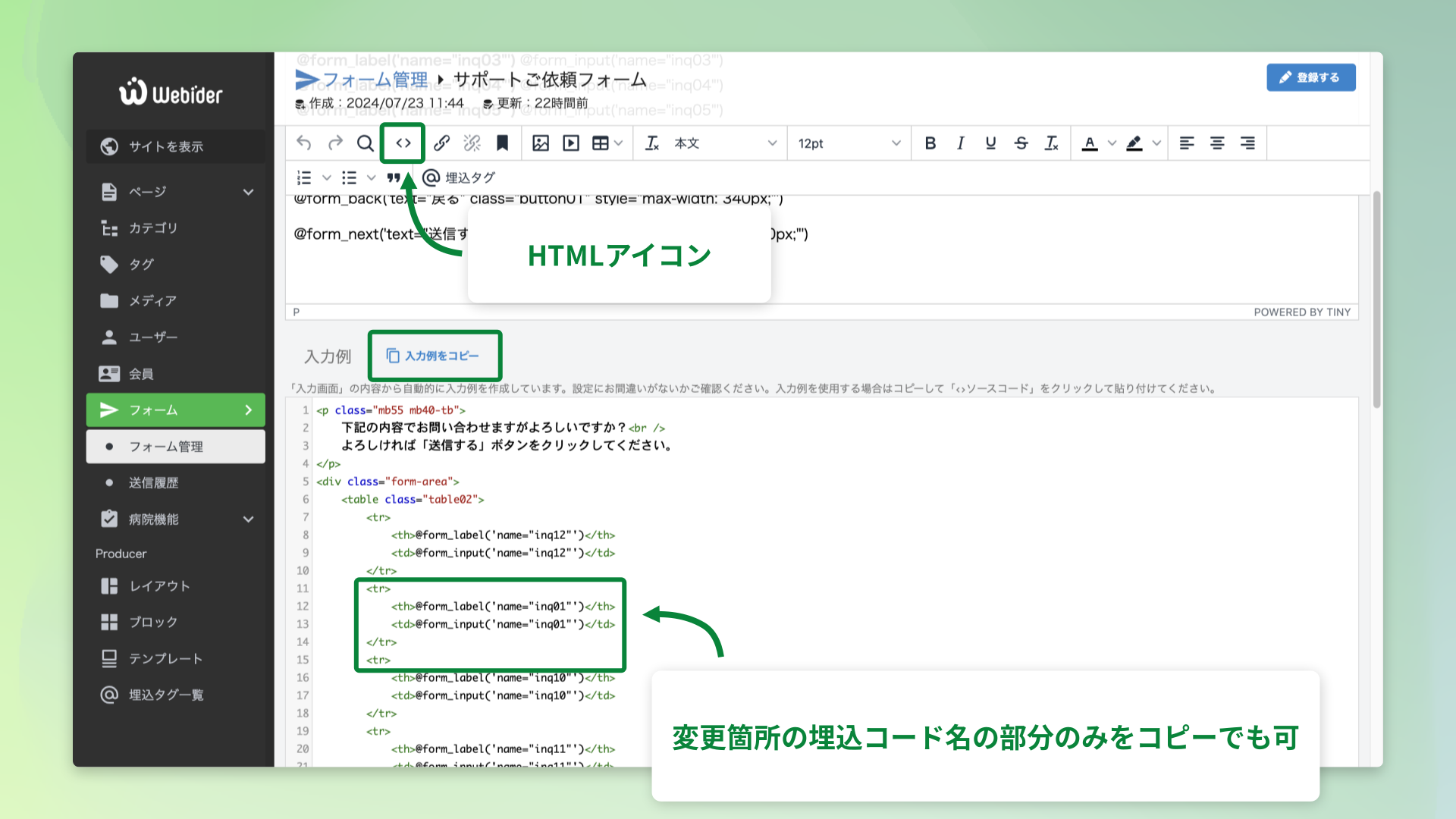1456x819 pixels.
Task: Insert a bulleted list
Action: (349, 178)
